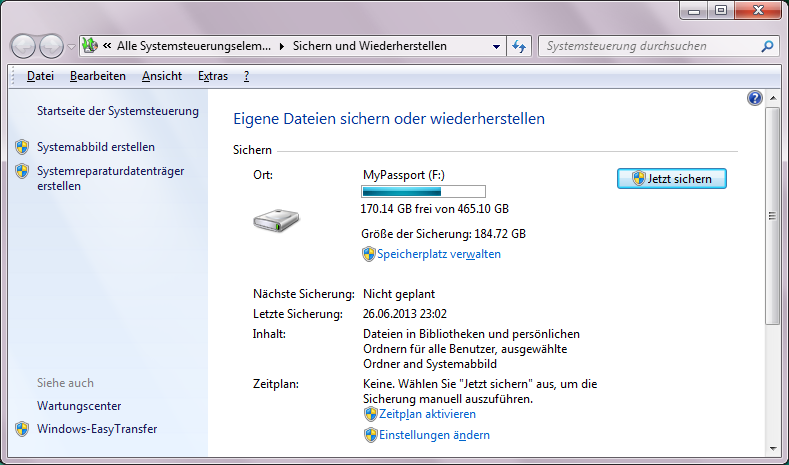Click the 'MyPassport (F:)' drive name
The image size is (789, 465).
tap(404, 175)
